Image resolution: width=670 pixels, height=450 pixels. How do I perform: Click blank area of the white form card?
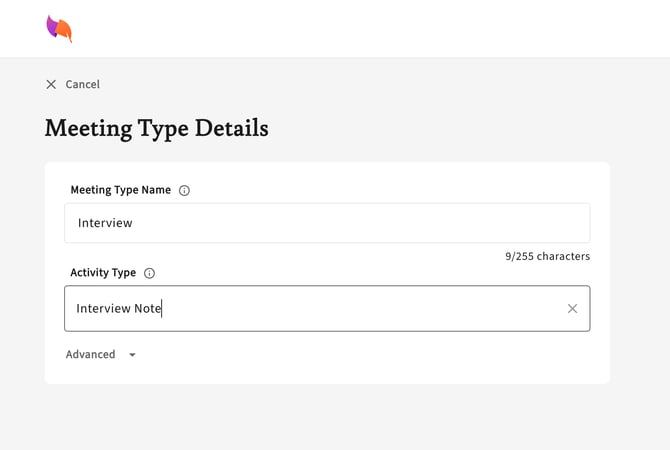coord(400,358)
